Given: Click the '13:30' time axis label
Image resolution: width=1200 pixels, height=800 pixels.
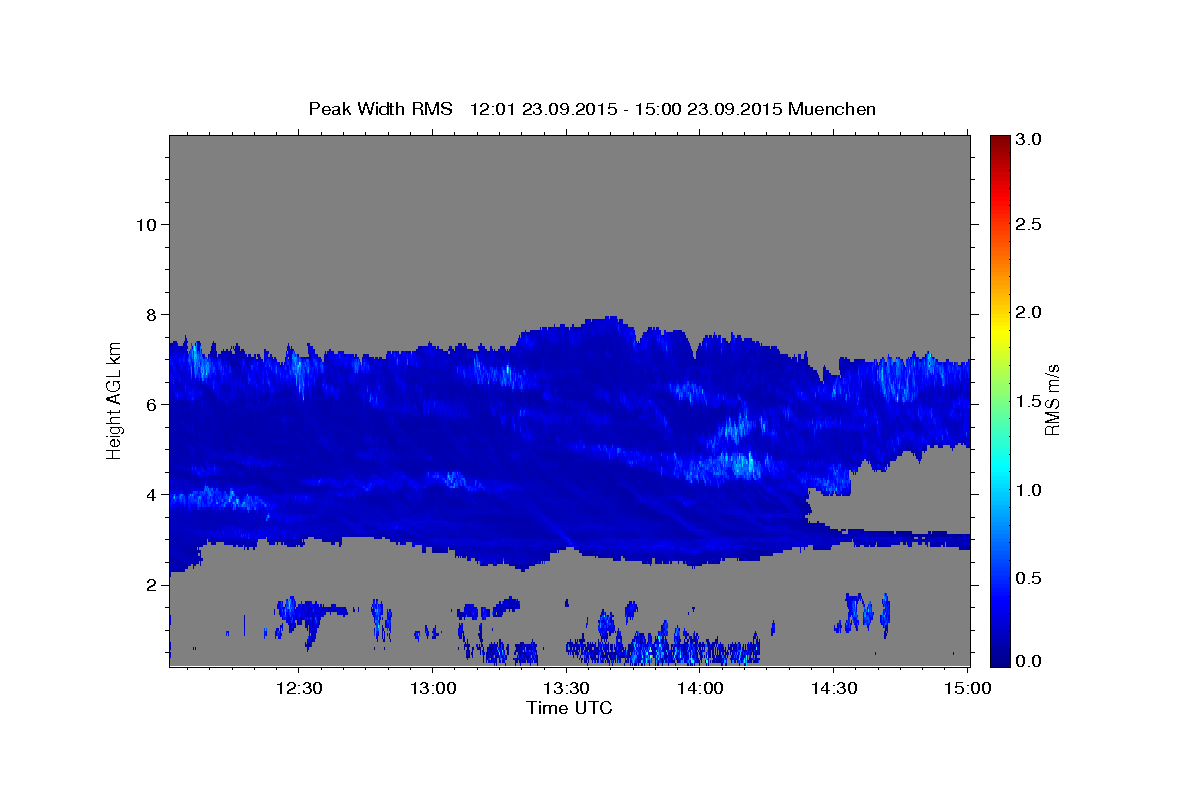Looking at the screenshot, I should coord(566,688).
